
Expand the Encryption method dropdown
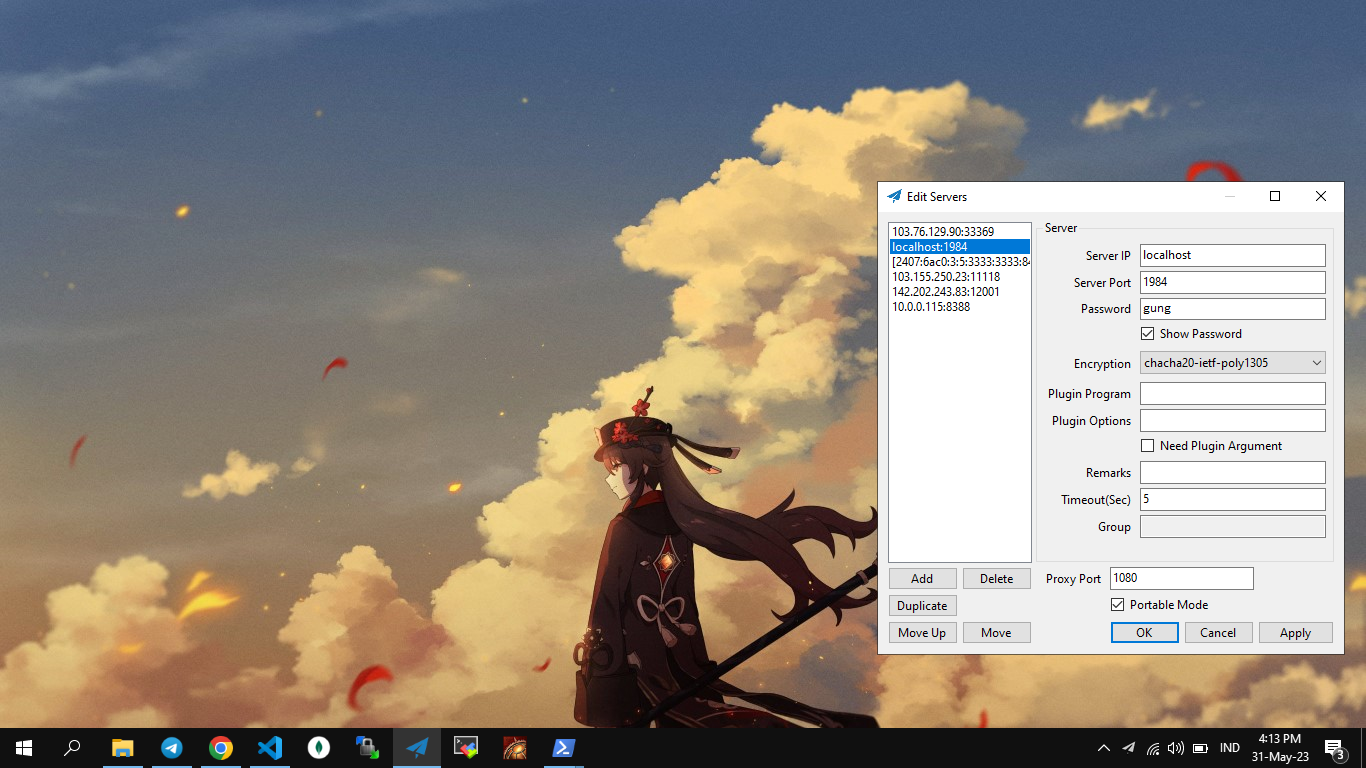coord(1232,363)
